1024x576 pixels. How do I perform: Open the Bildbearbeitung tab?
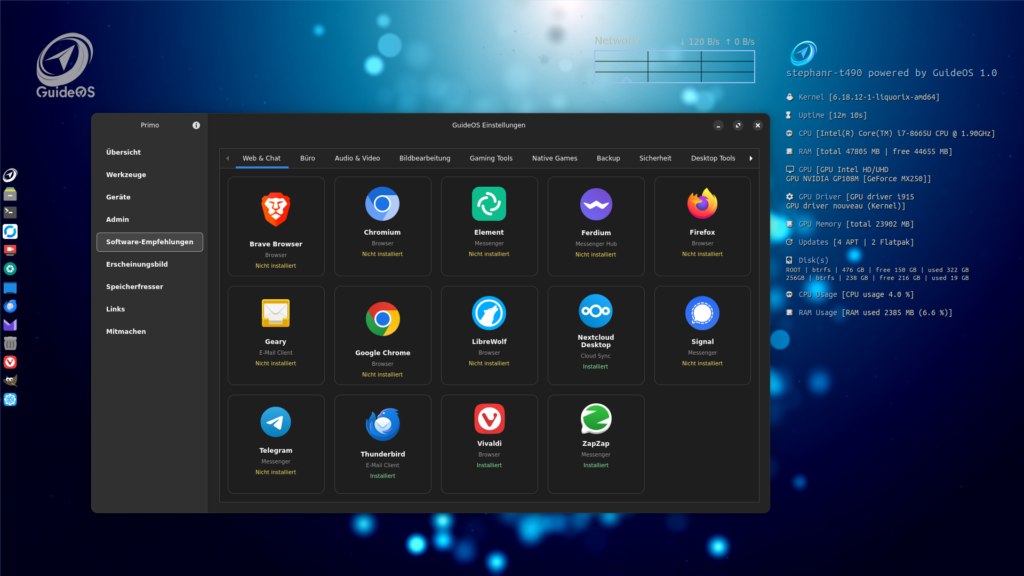pyautogui.click(x=424, y=158)
